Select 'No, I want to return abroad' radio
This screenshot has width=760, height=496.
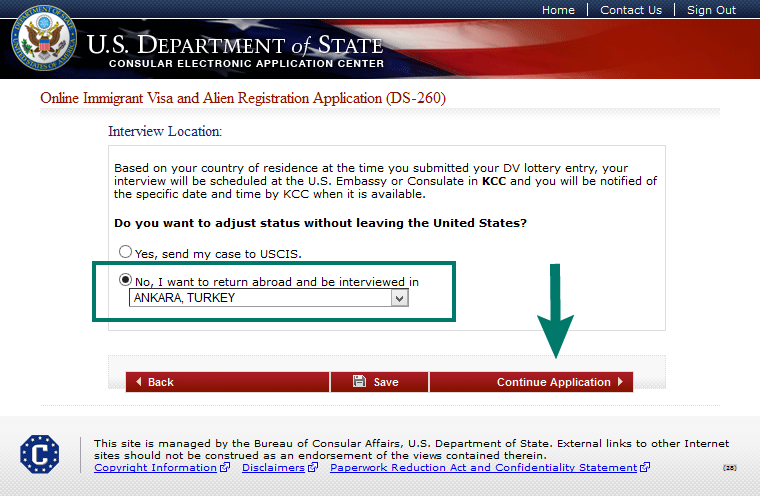click(x=126, y=280)
